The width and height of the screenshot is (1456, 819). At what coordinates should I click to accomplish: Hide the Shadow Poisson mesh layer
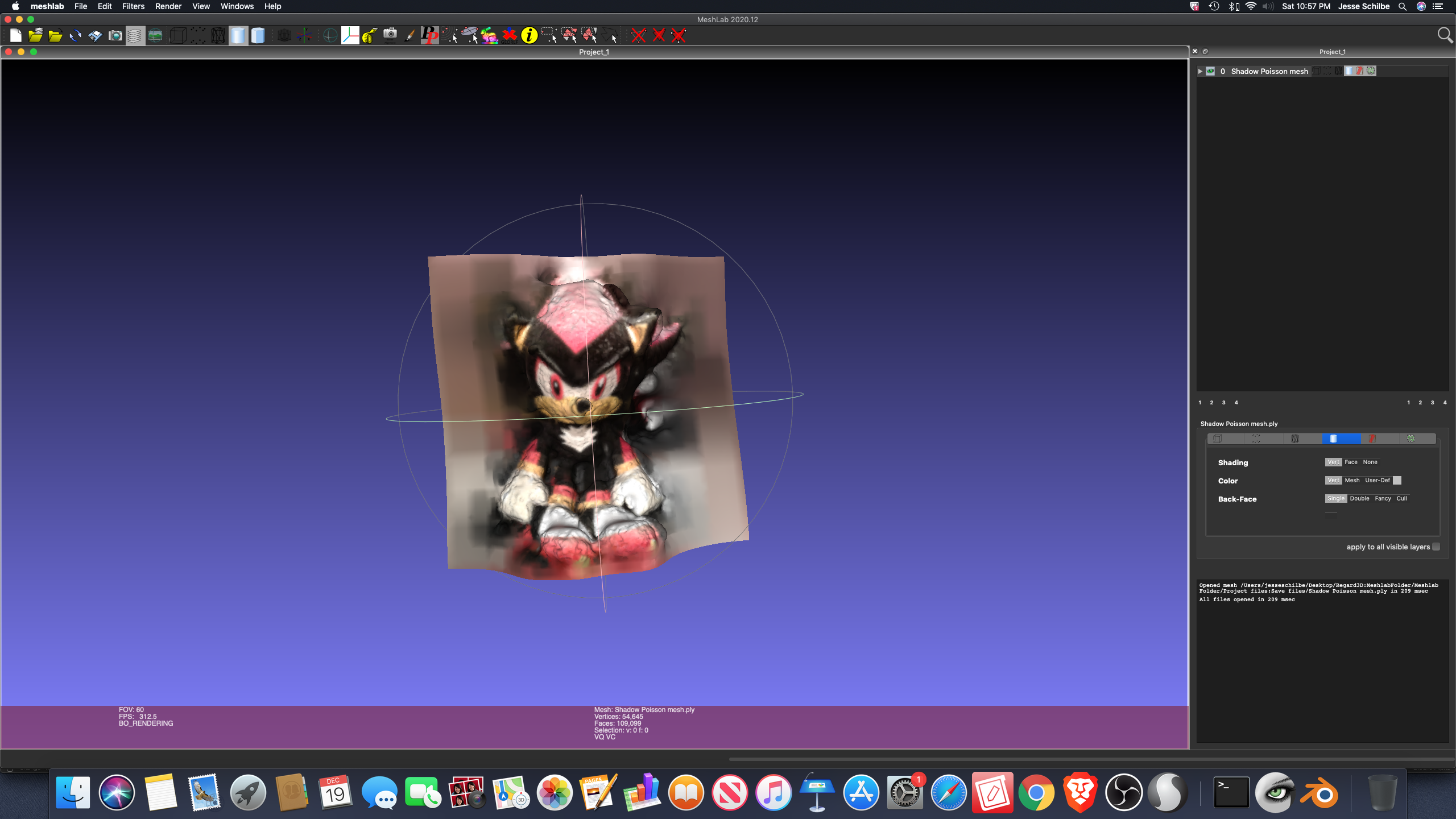coord(1210,71)
